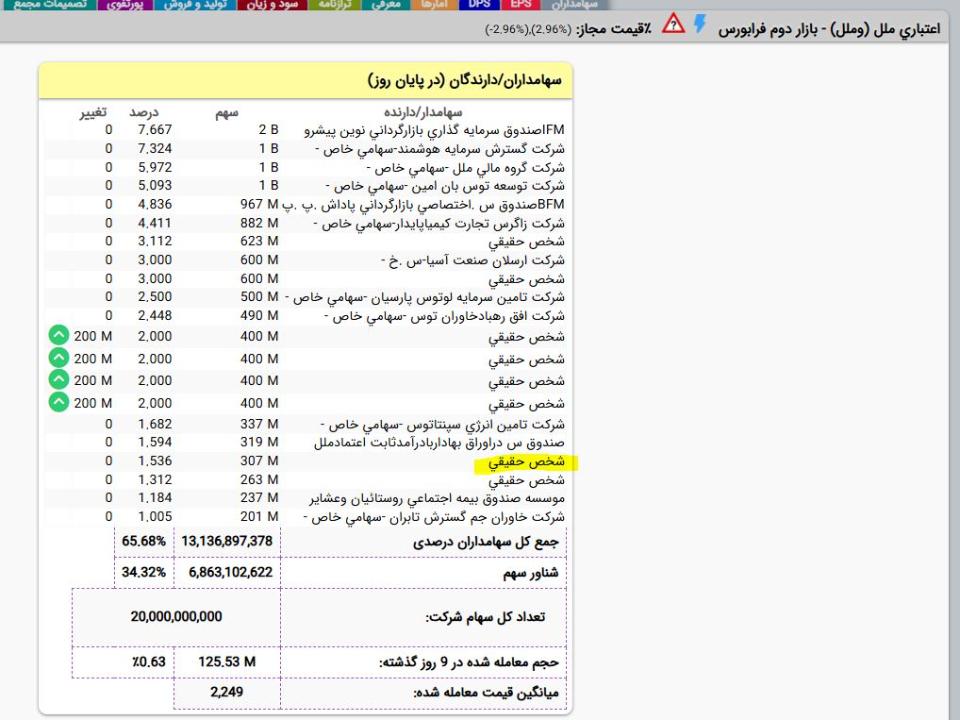Select the yellow highlighted شخص حقيقي row
Image resolution: width=960 pixels, height=720 pixels.
526,463
